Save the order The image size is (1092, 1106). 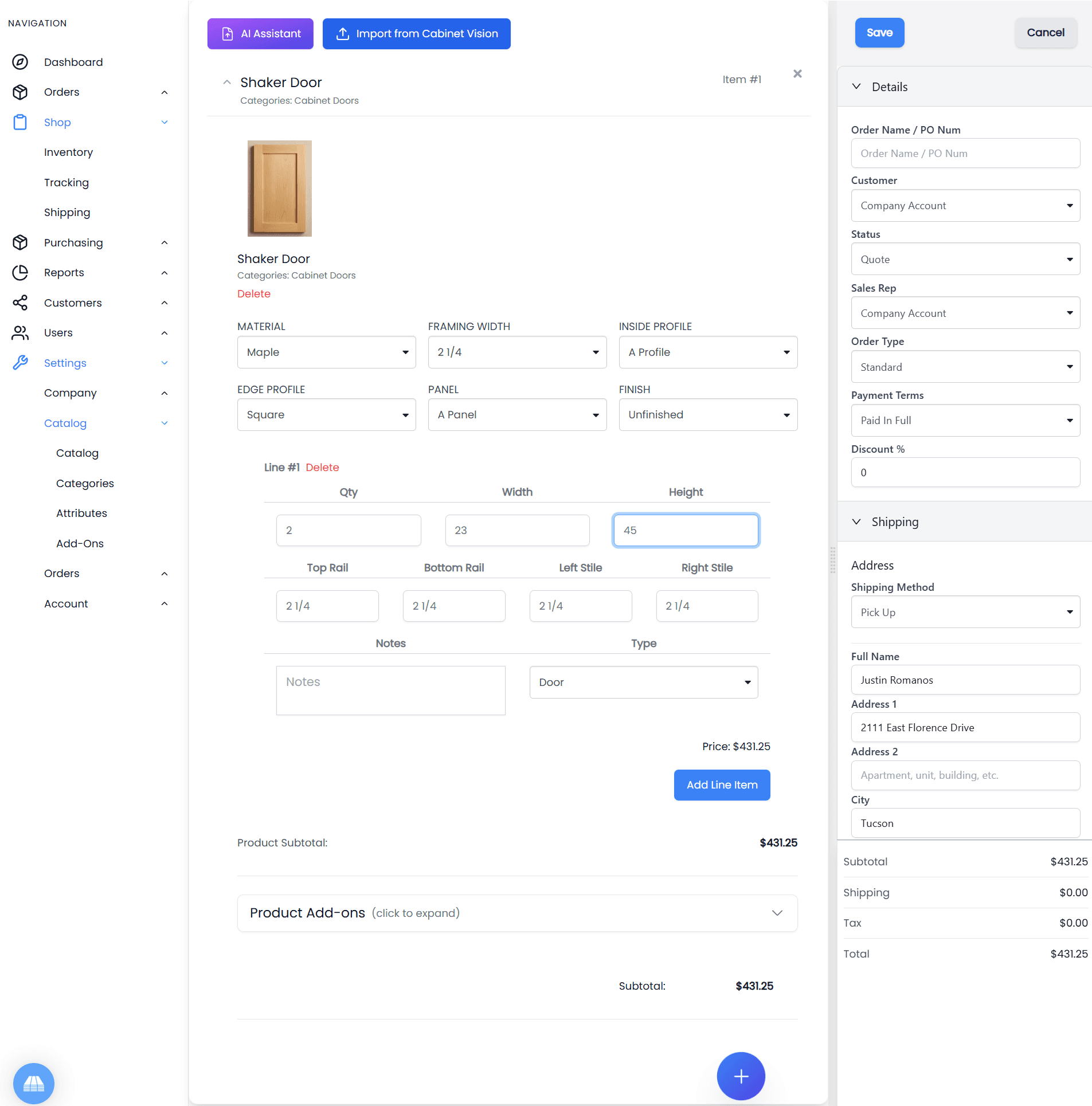tap(879, 33)
